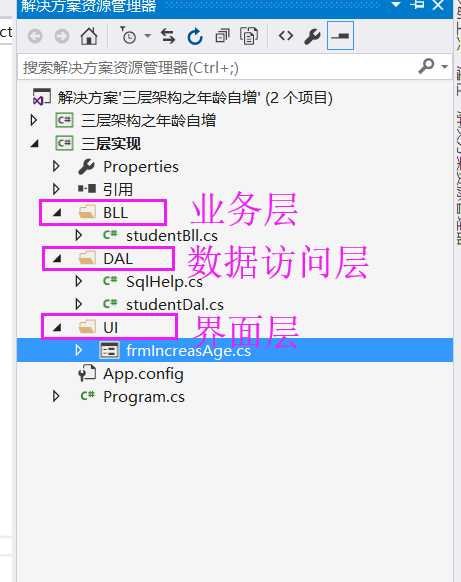Toggle Show All Files icon

click(249, 36)
